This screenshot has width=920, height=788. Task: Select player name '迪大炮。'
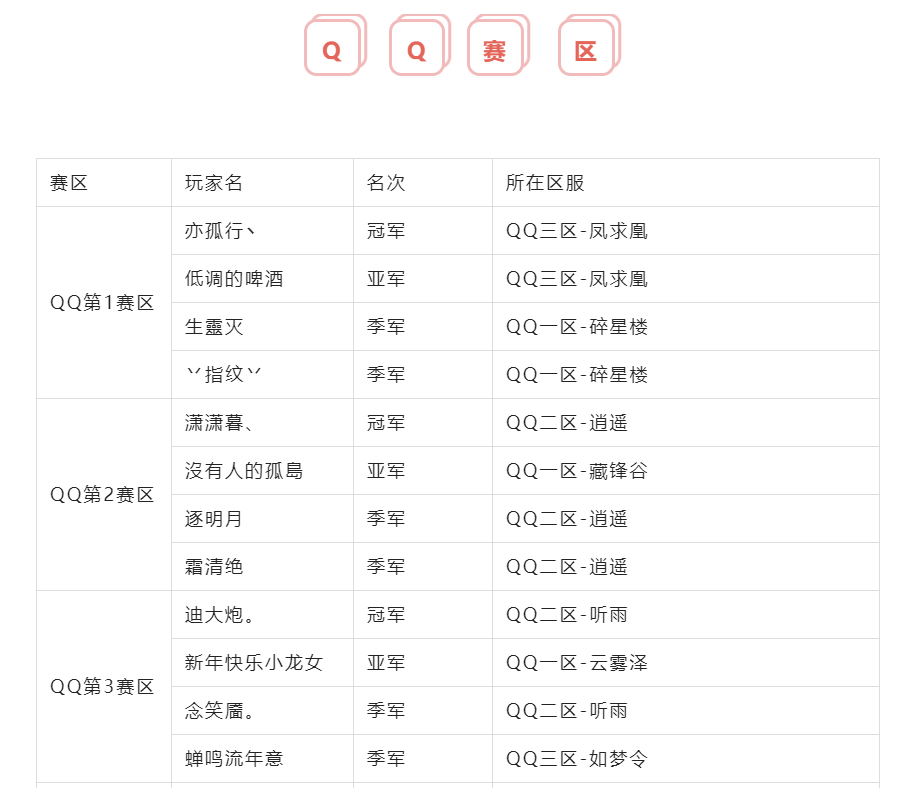(219, 615)
